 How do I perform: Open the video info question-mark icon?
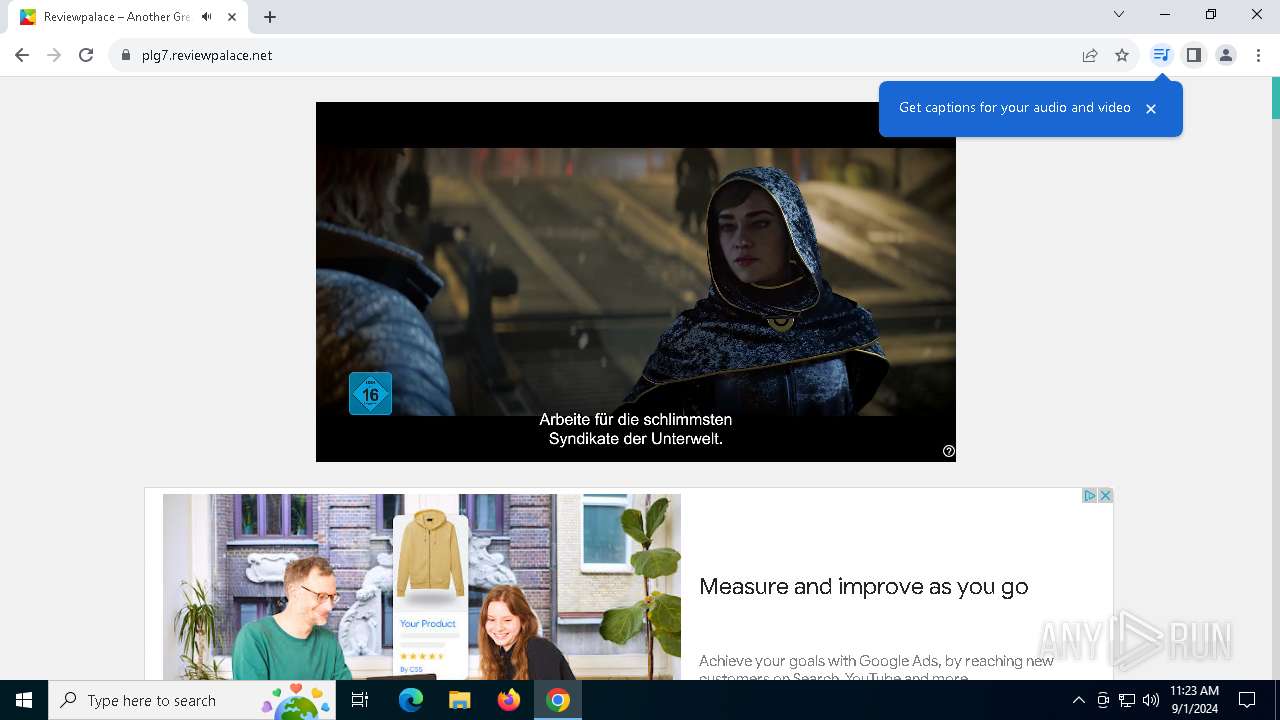(x=949, y=451)
